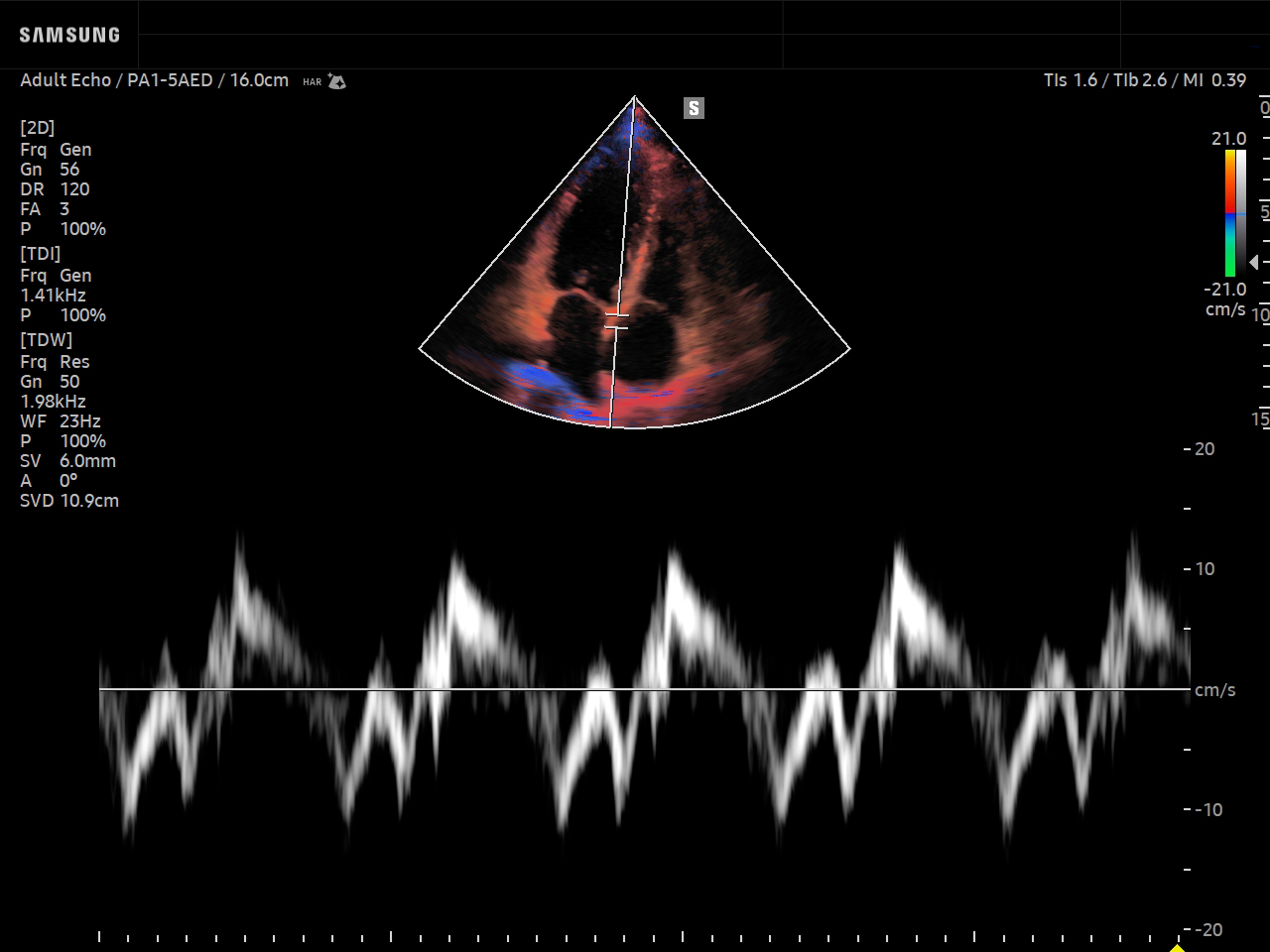Click the S orientation marker beside the sector
Screen dimensions: 1270x952
[x=694, y=108]
